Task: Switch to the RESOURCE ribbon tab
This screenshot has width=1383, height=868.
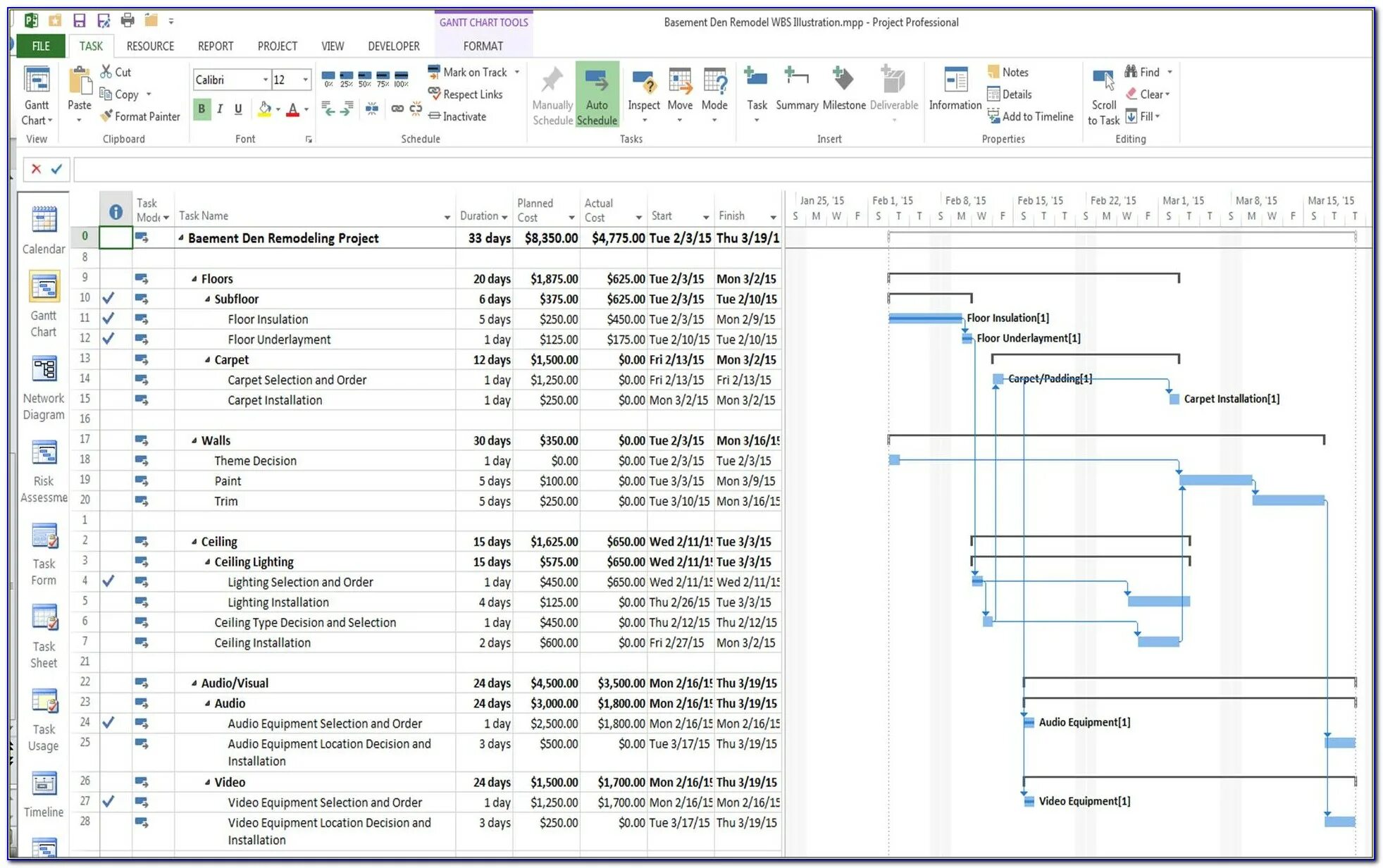Action: tap(150, 46)
